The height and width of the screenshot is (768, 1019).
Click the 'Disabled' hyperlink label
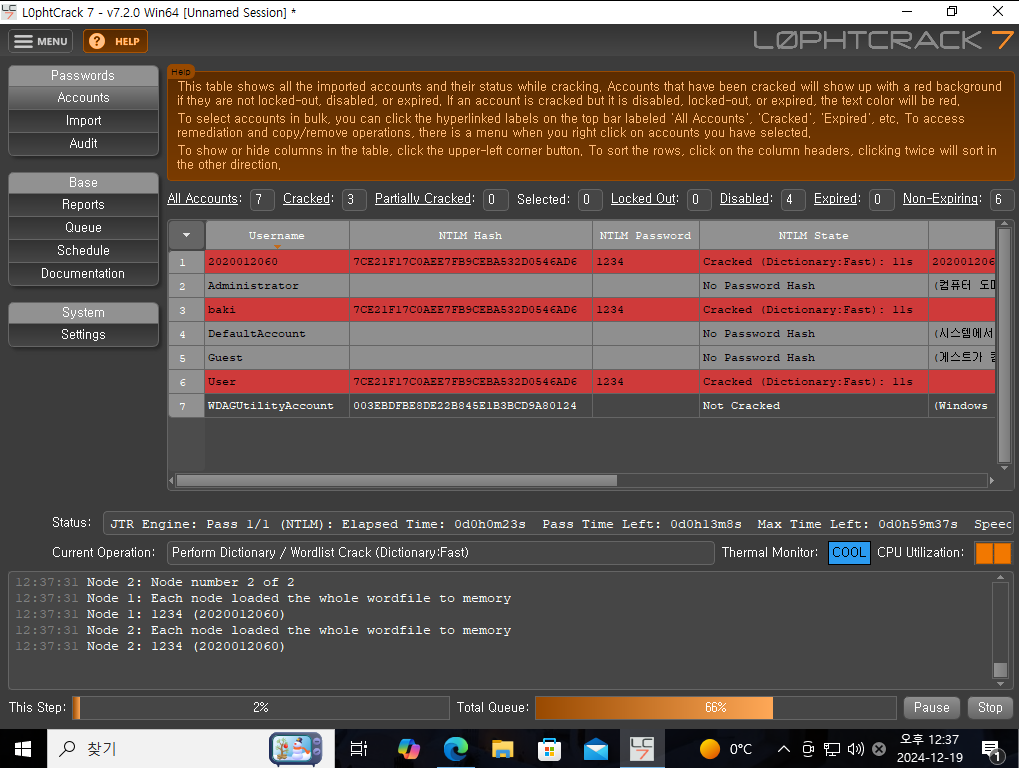tap(745, 199)
